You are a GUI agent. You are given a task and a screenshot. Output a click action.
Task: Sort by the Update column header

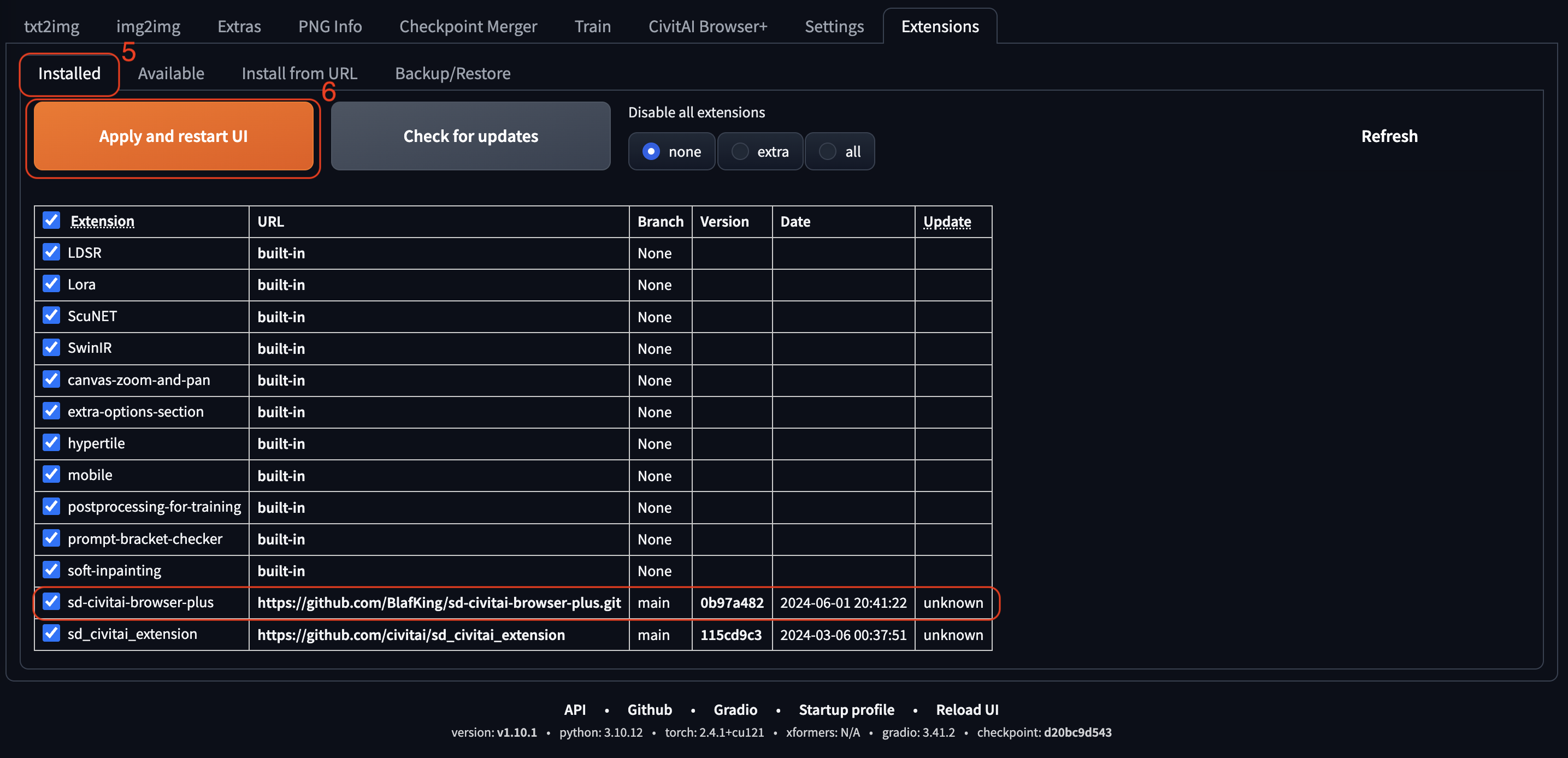coord(946,221)
